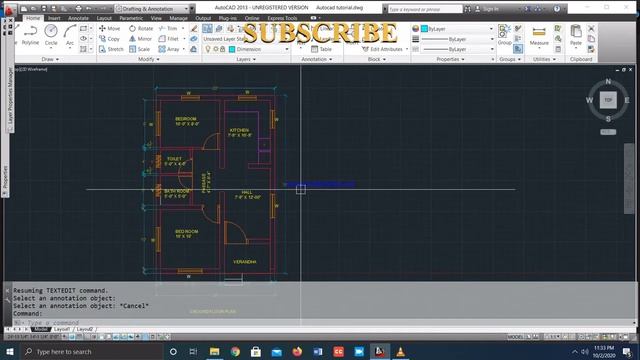
Task: Click the keyword search input field
Action: [x=425, y=9]
